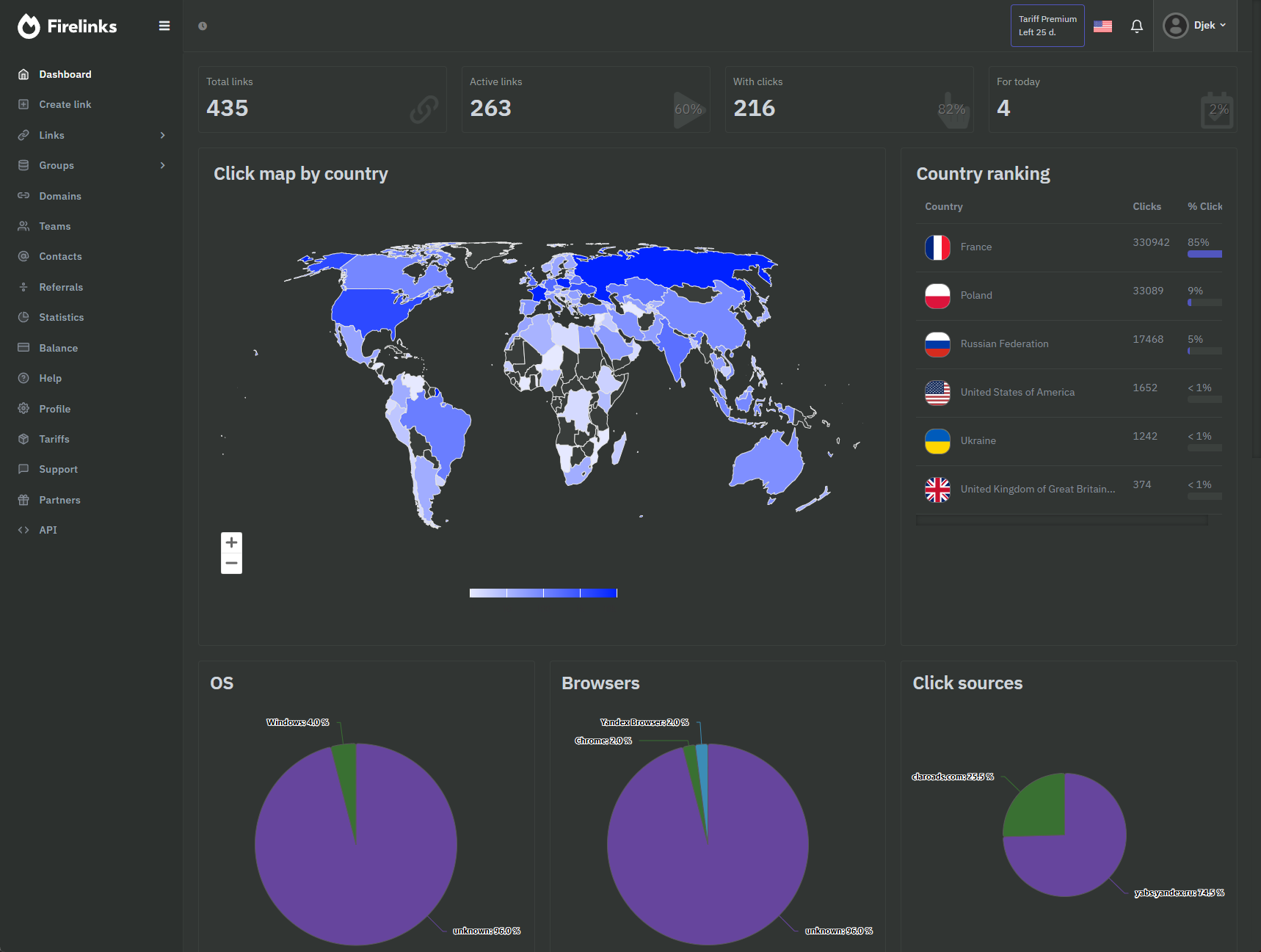The height and width of the screenshot is (952, 1261).
Task: Click the Balance wallet icon
Action: (23, 348)
